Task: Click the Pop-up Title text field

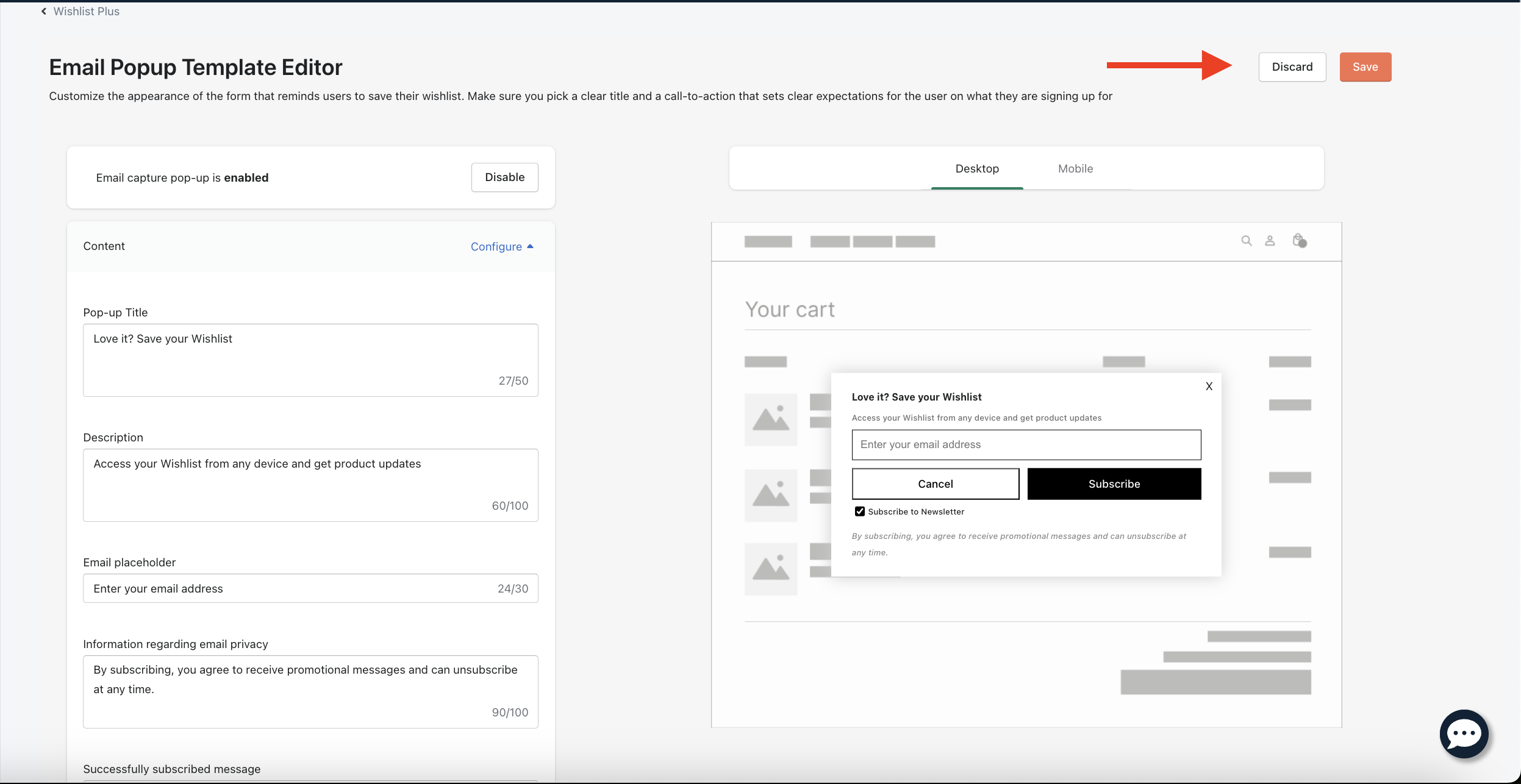Action: click(x=310, y=360)
